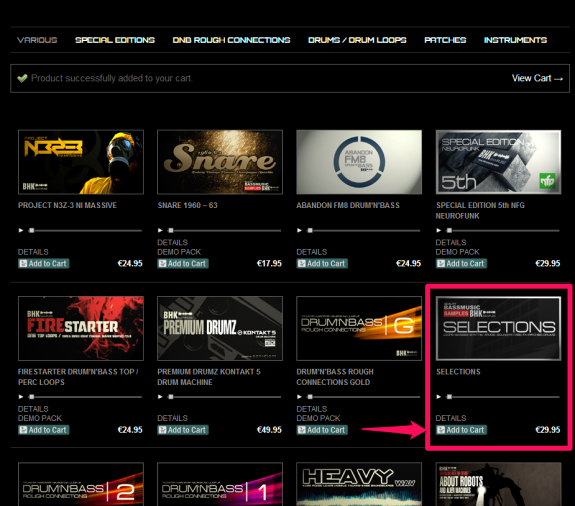
Task: Open the Selections product thumbnail
Action: click(x=498, y=328)
